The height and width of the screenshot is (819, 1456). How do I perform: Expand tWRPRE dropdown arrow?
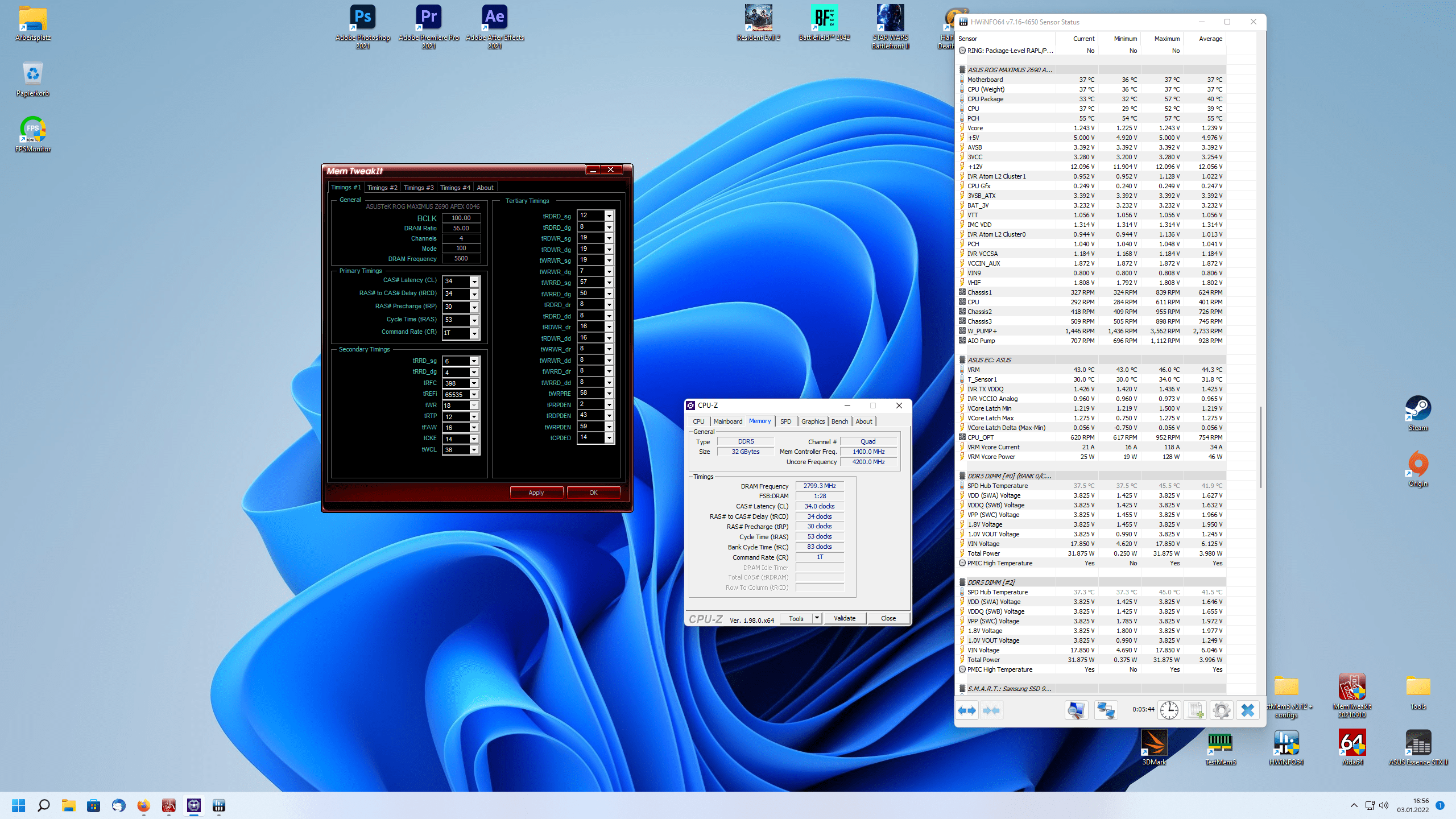[x=609, y=394]
